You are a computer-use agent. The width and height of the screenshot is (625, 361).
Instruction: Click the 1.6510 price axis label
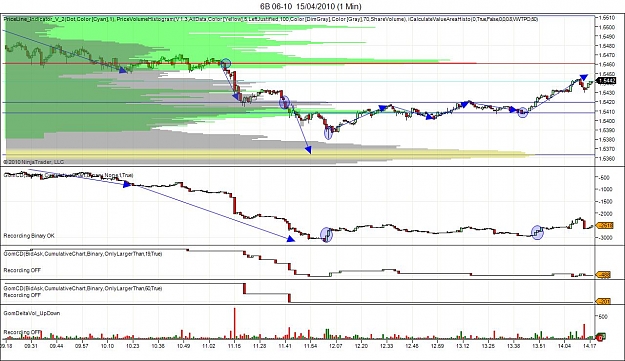point(607,18)
